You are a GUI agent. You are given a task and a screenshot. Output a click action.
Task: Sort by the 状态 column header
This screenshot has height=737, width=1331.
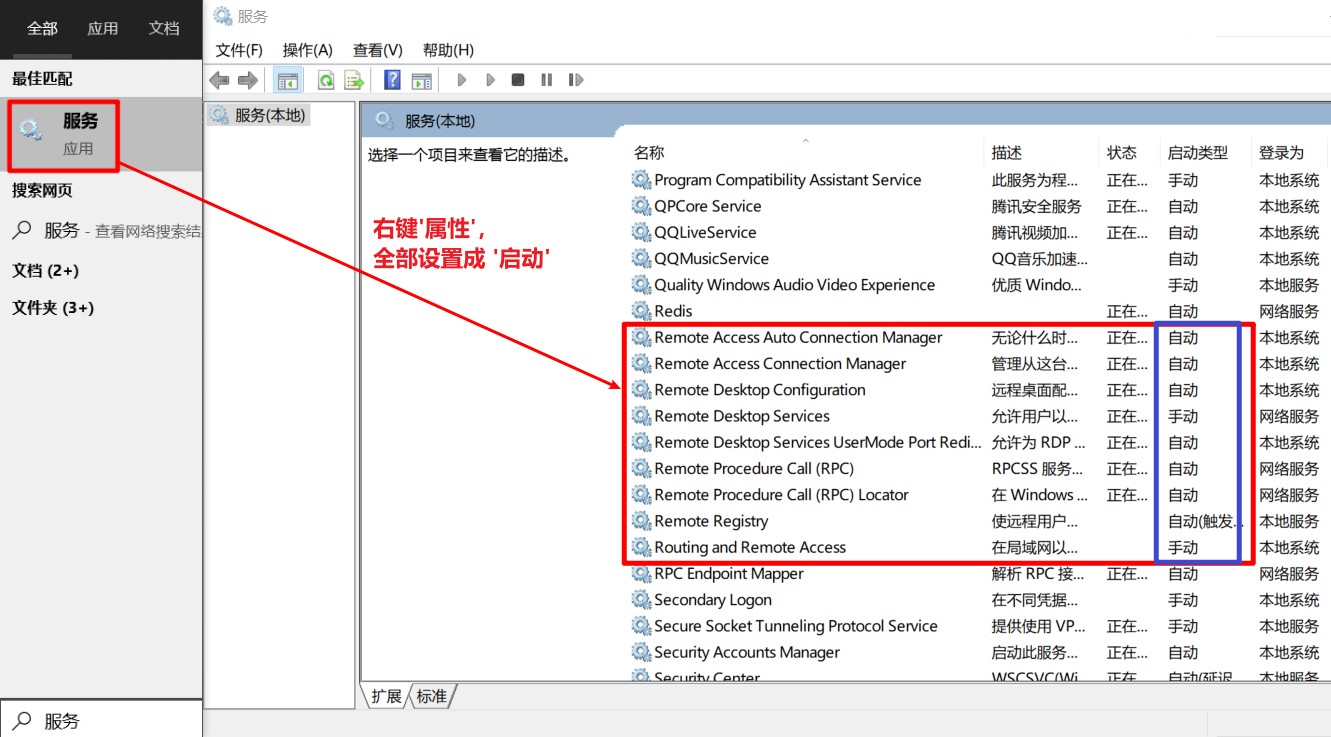coord(1122,153)
